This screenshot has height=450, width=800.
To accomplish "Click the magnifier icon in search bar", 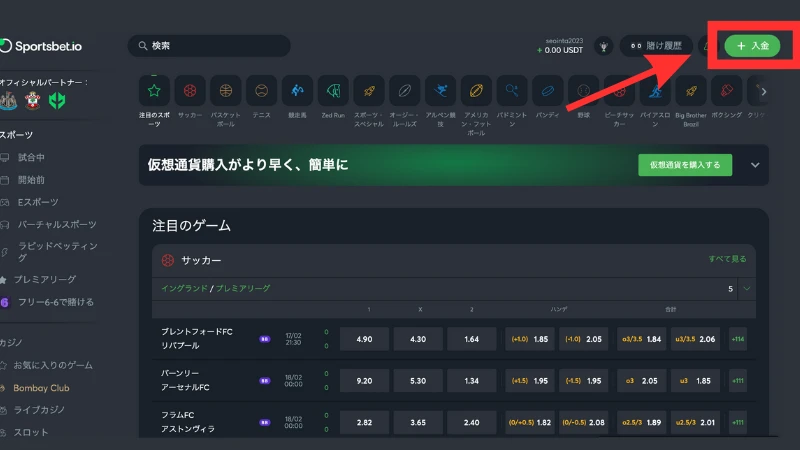I will click(x=143, y=46).
